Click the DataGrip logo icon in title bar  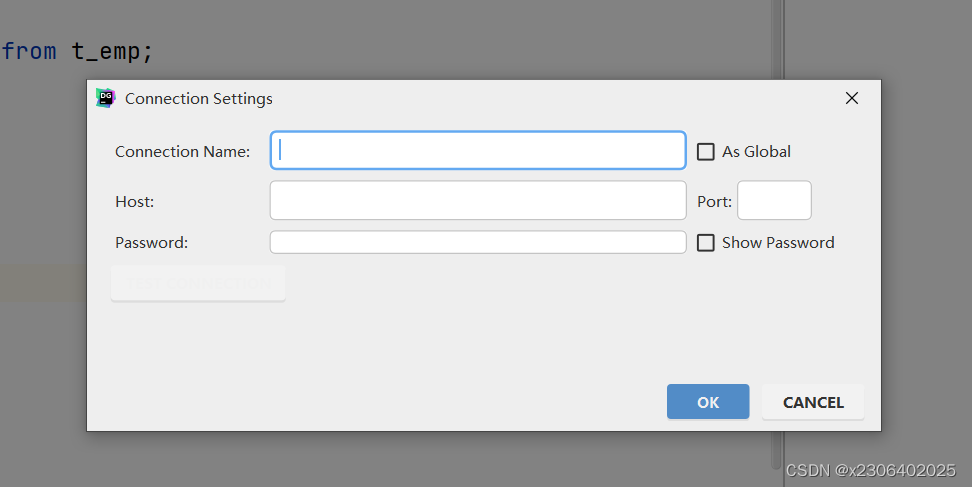(105, 98)
